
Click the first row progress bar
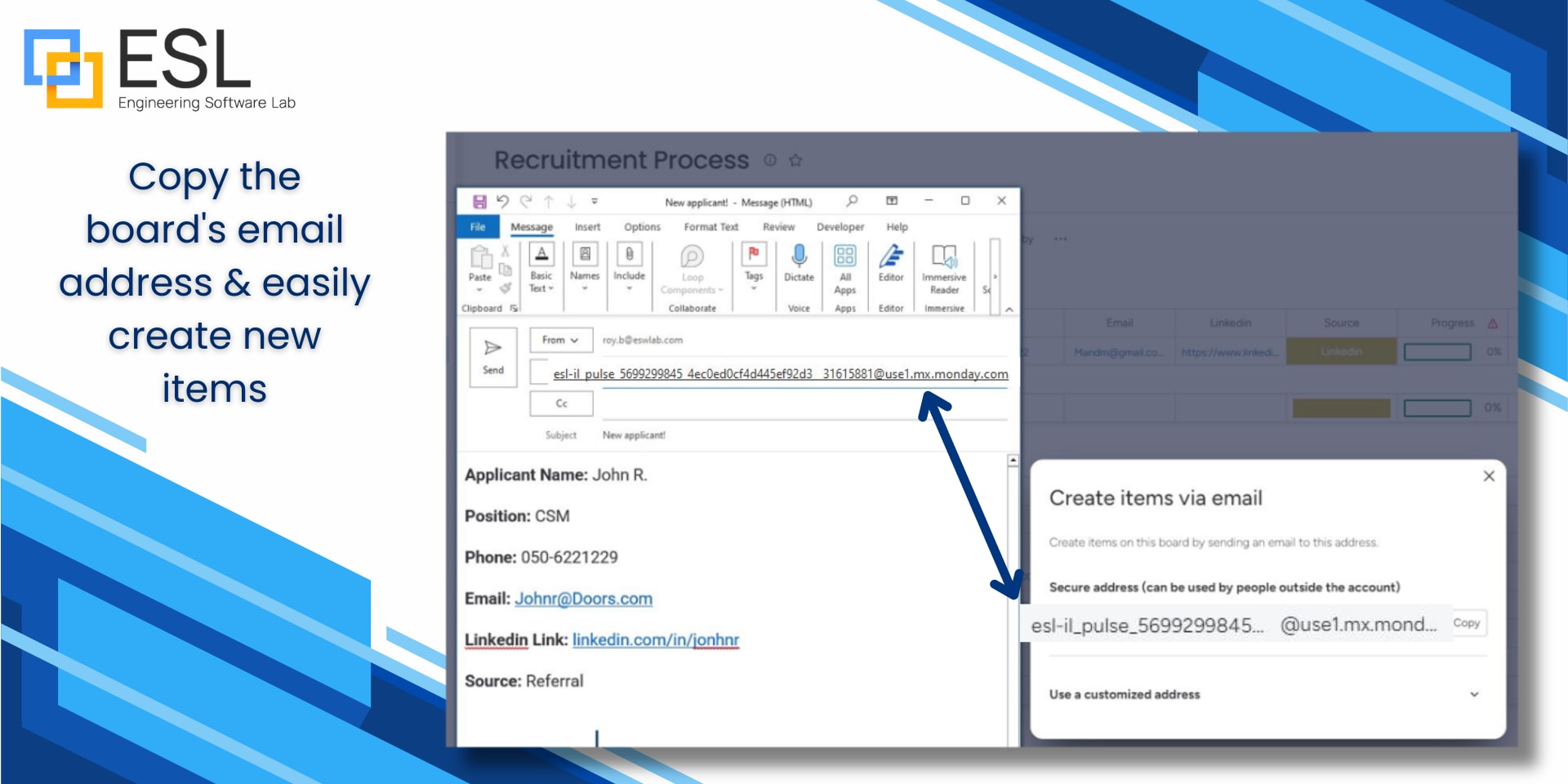click(x=1437, y=352)
